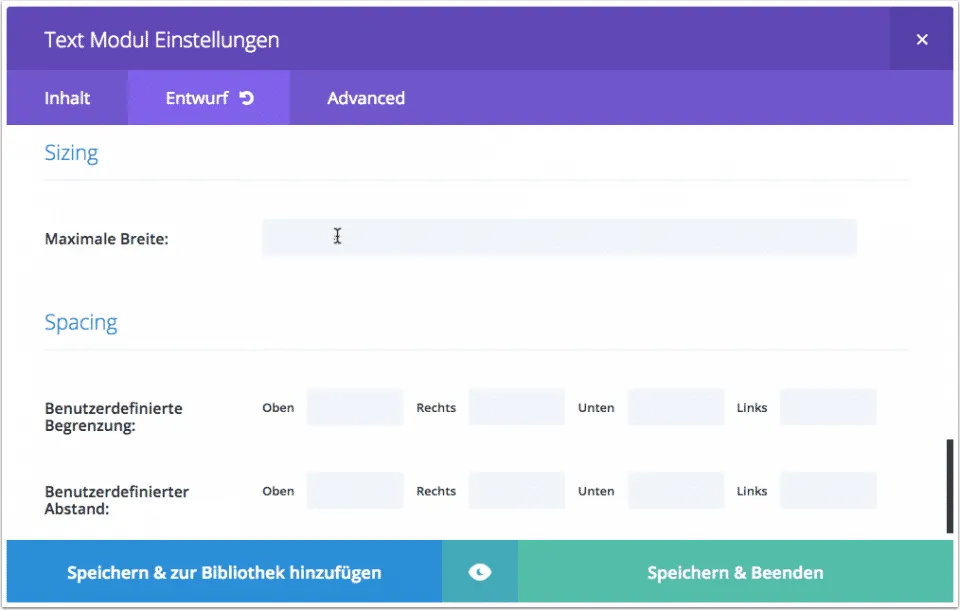Viewport: 960px width, 610px height.
Task: Click the eye preview icon
Action: pyautogui.click(x=480, y=572)
